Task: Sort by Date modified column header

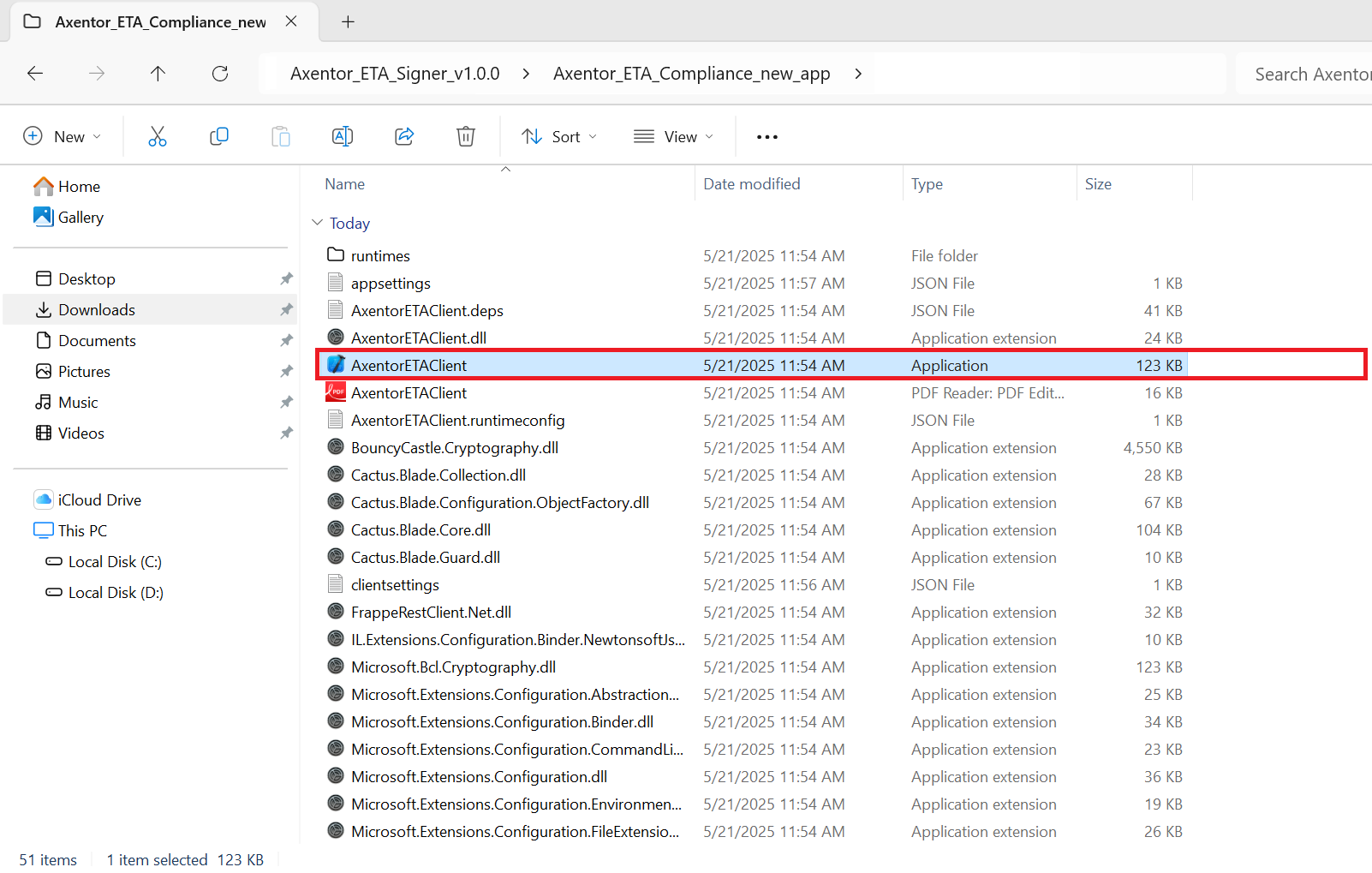Action: coord(752,183)
